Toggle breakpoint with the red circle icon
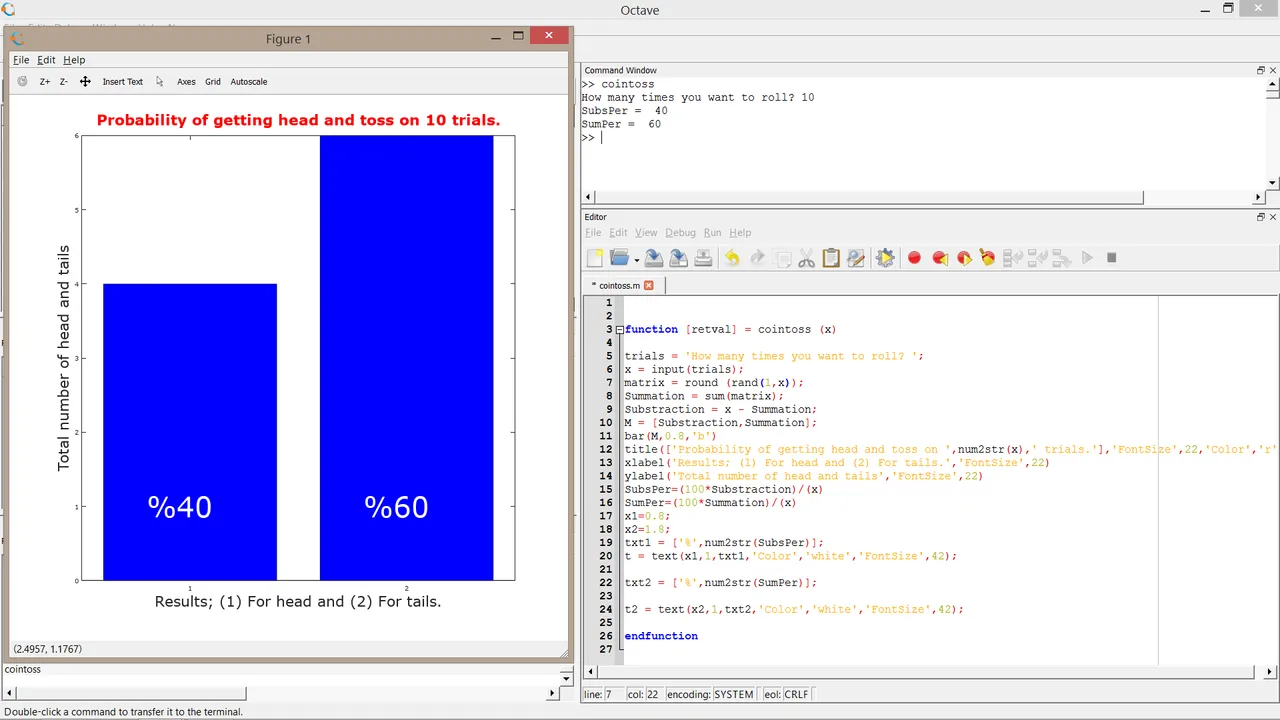Screen dimensions: 1280x720 coord(914,258)
